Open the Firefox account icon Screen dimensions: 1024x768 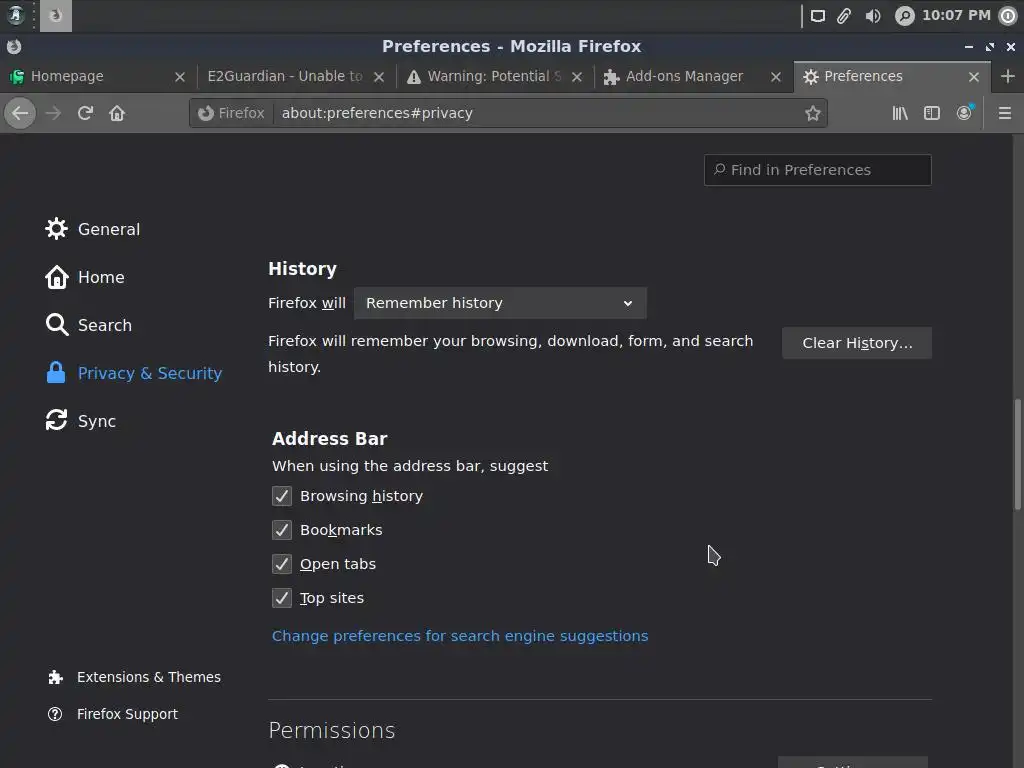(x=964, y=113)
